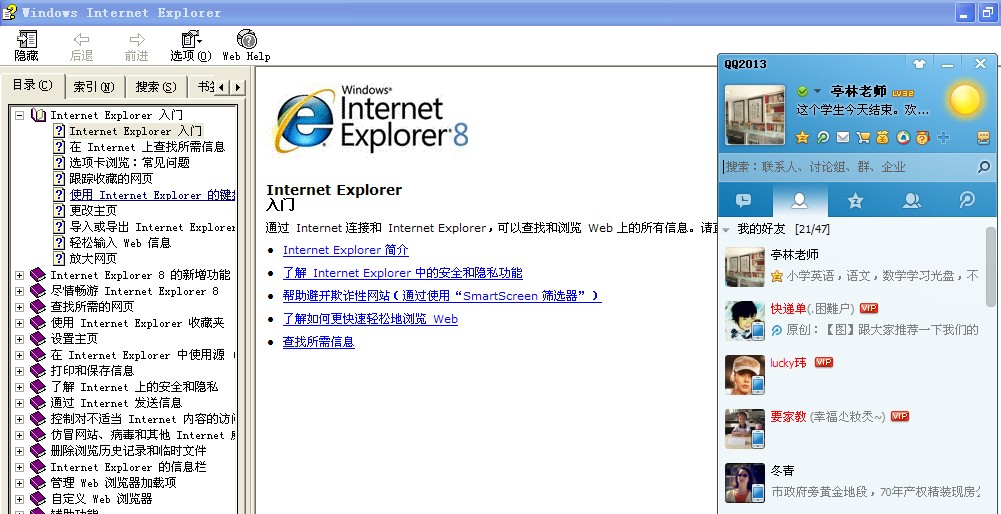Click question icon beside 使用 Internet Explorer 的键
1001x514 pixels.
point(59,195)
